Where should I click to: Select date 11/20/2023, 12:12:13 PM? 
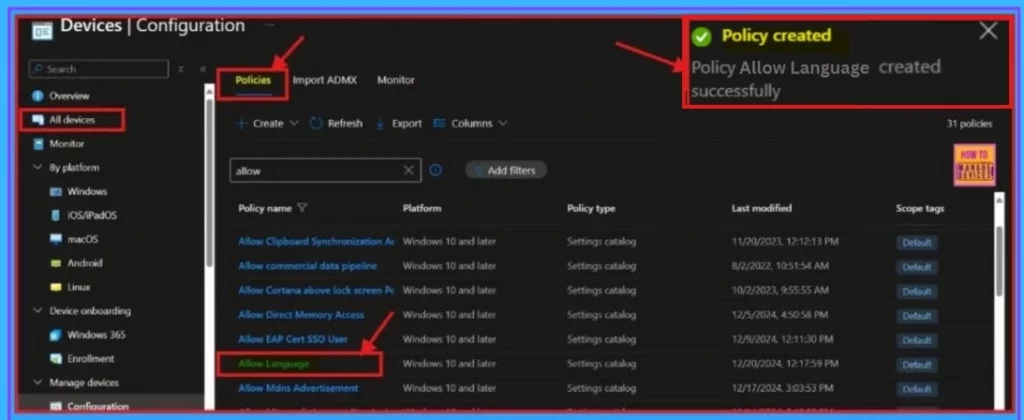coord(785,242)
